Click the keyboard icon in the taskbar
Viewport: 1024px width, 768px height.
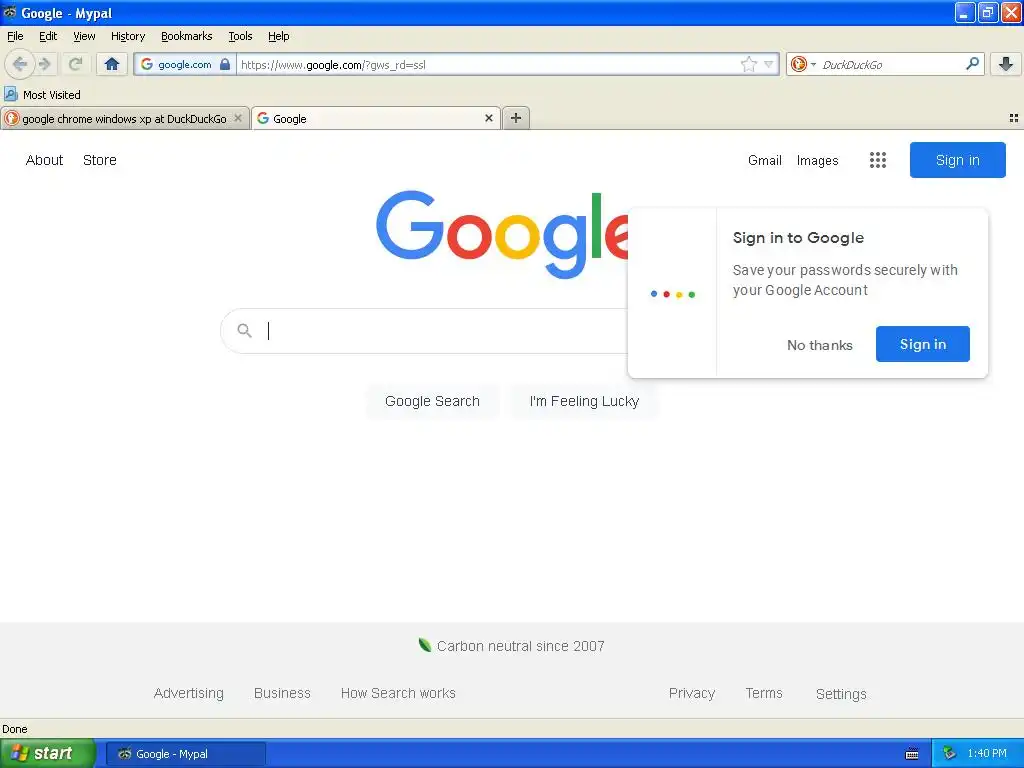[912, 754]
